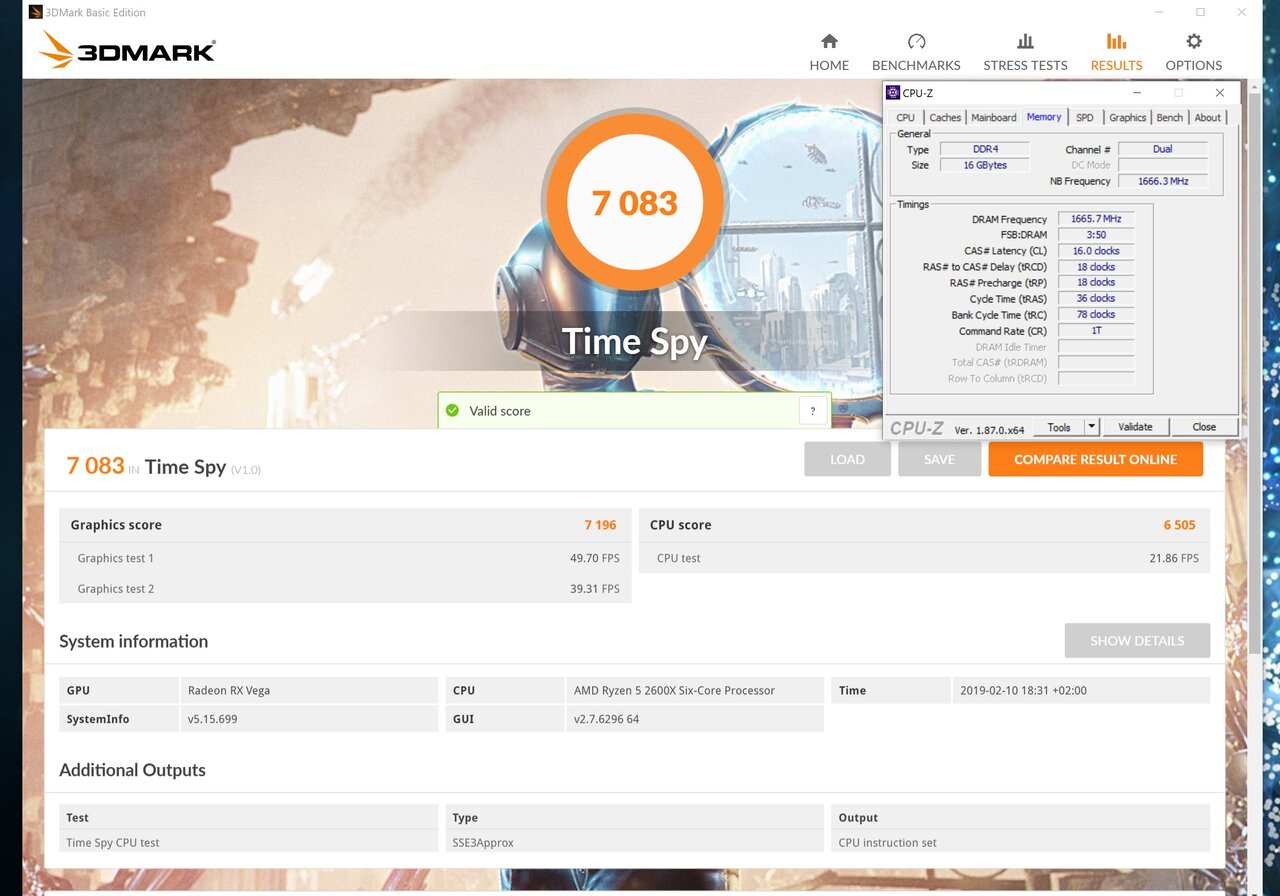Open the Mainboard tab in CPU-Z
The width and height of the screenshot is (1280, 896).
(994, 117)
